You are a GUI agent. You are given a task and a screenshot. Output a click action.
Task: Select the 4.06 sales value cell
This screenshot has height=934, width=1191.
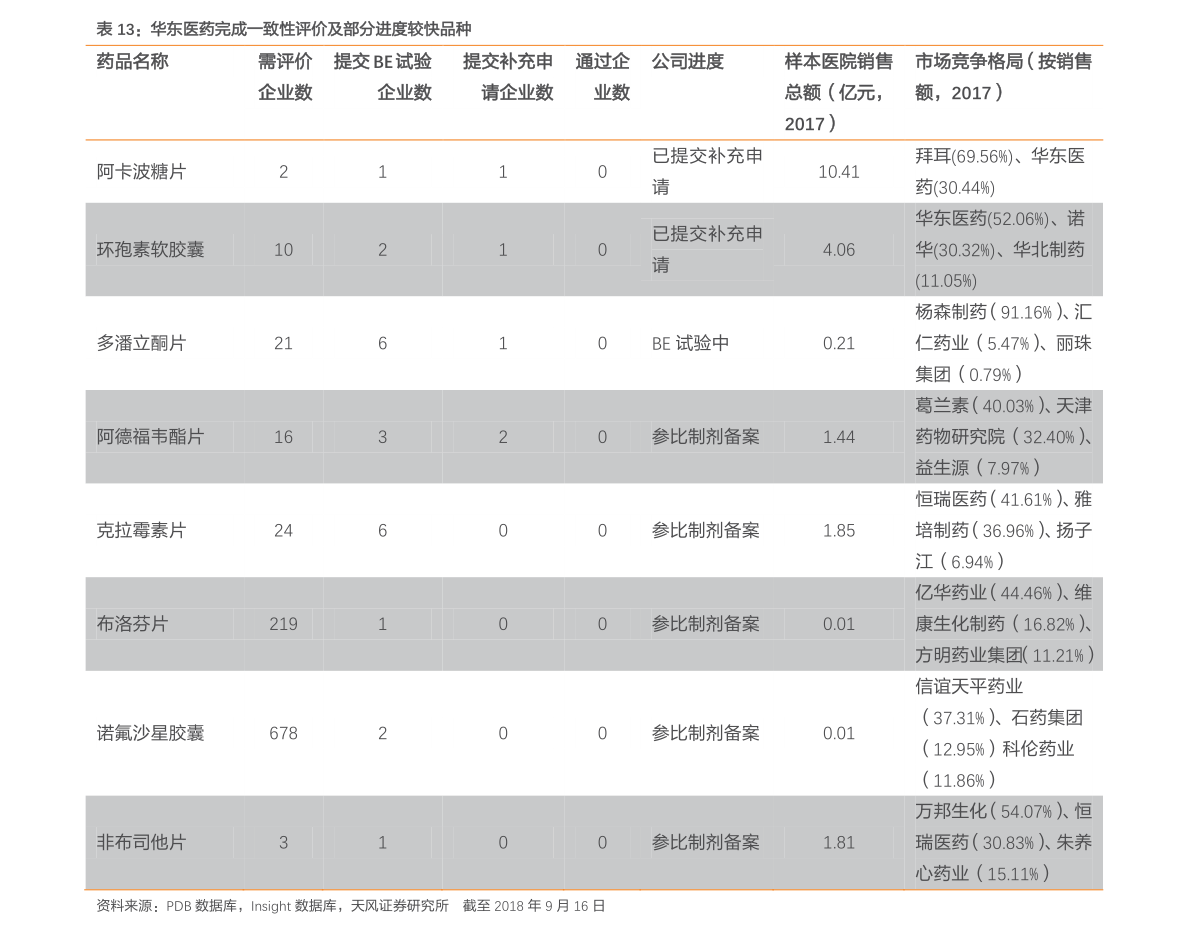pyautogui.click(x=838, y=250)
